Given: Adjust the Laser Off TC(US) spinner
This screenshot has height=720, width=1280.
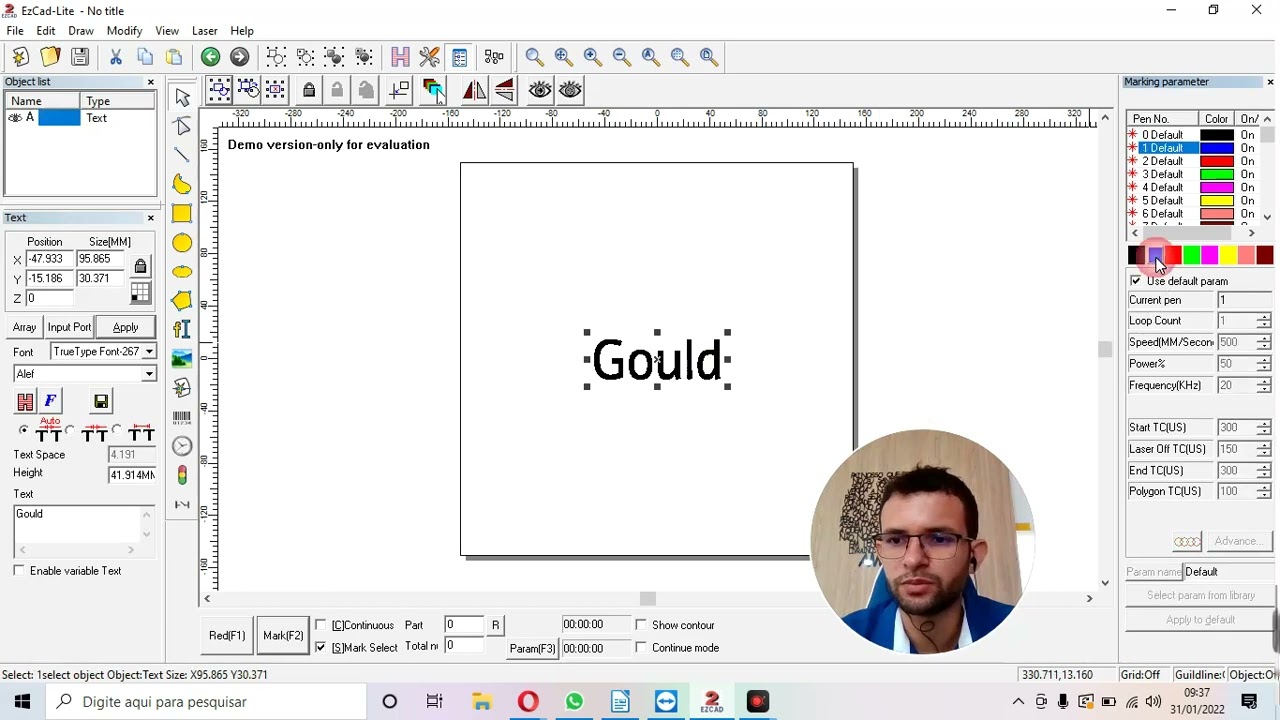Looking at the screenshot, I should point(1264,449).
